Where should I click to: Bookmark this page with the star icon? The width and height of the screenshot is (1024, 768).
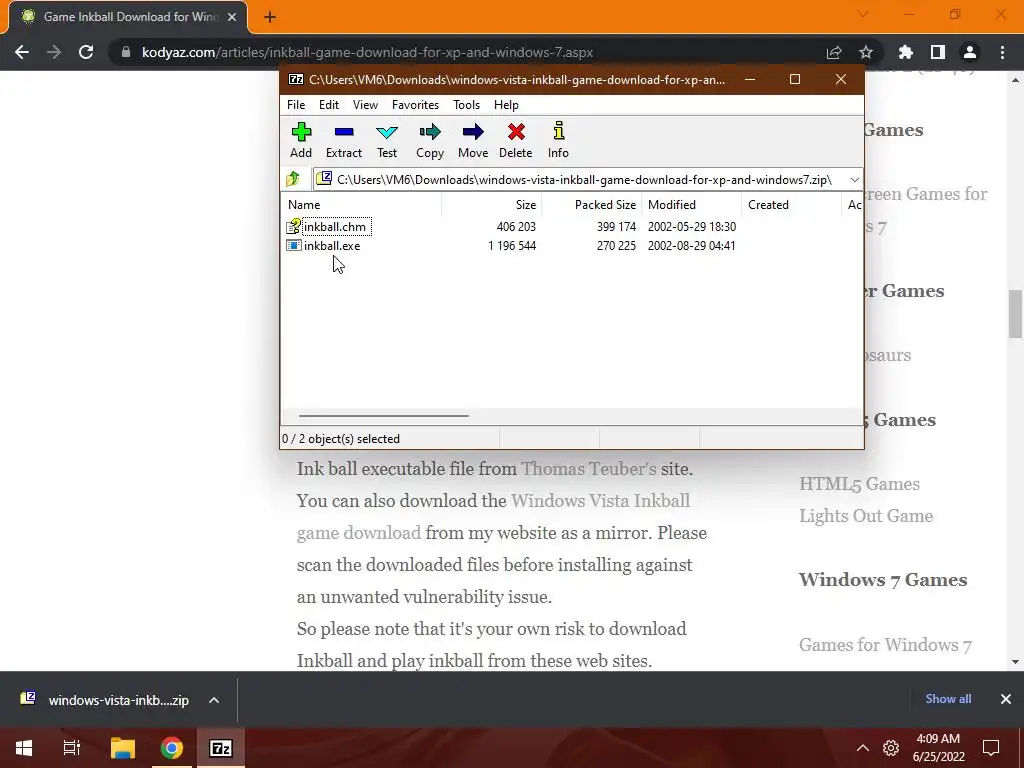click(x=866, y=52)
